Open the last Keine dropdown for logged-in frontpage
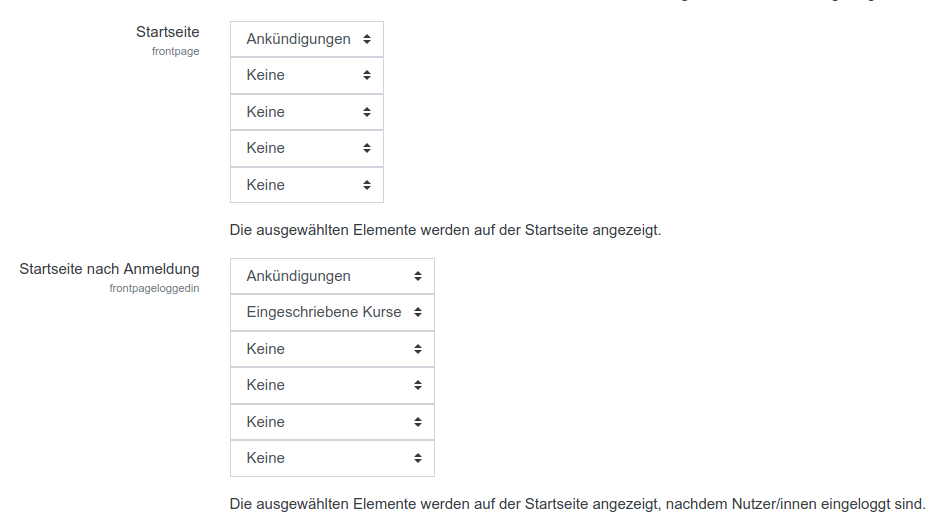Image resolution: width=937 pixels, height=519 pixels. pos(332,458)
